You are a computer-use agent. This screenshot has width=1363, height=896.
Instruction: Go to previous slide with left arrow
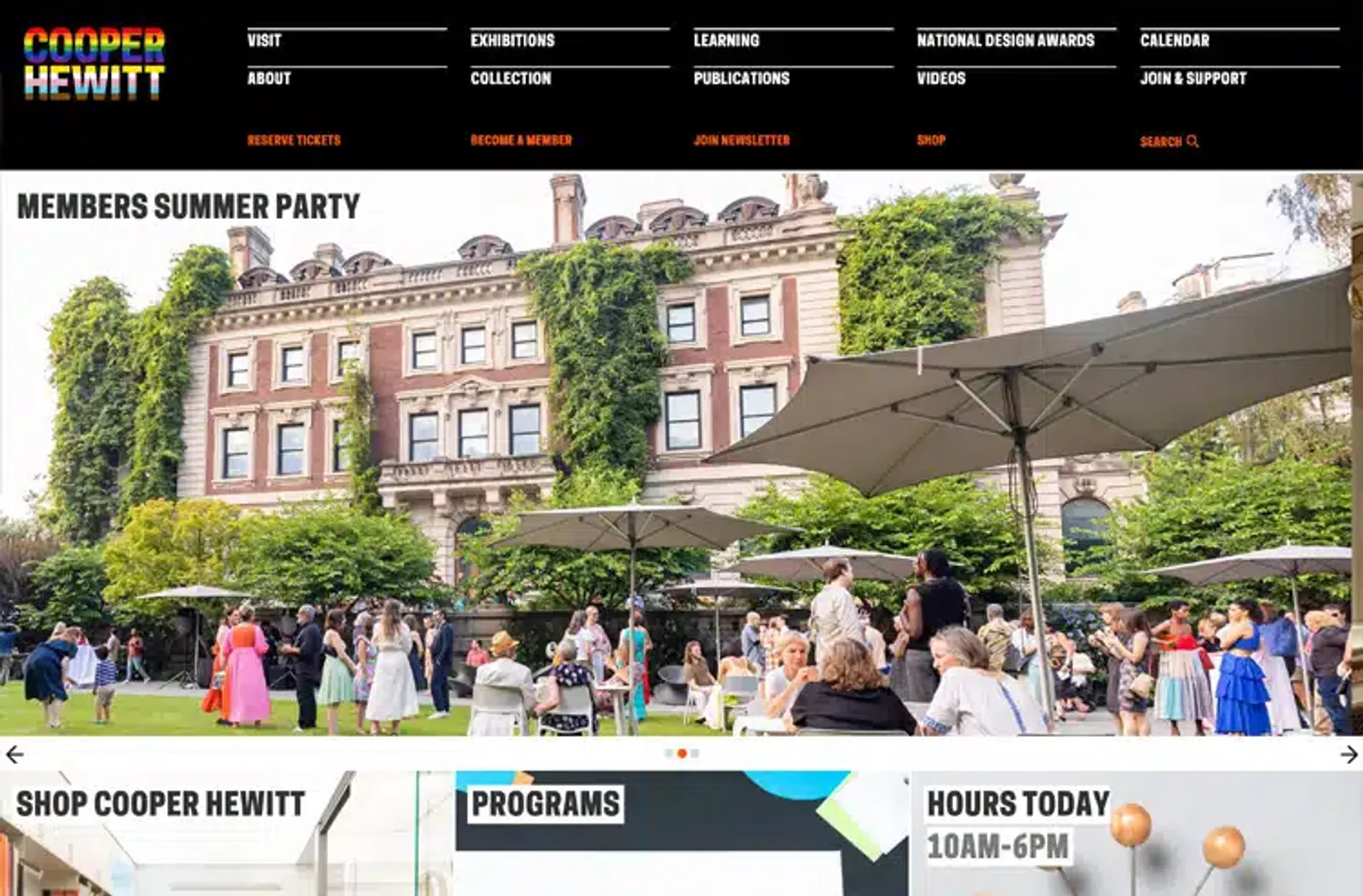click(14, 754)
